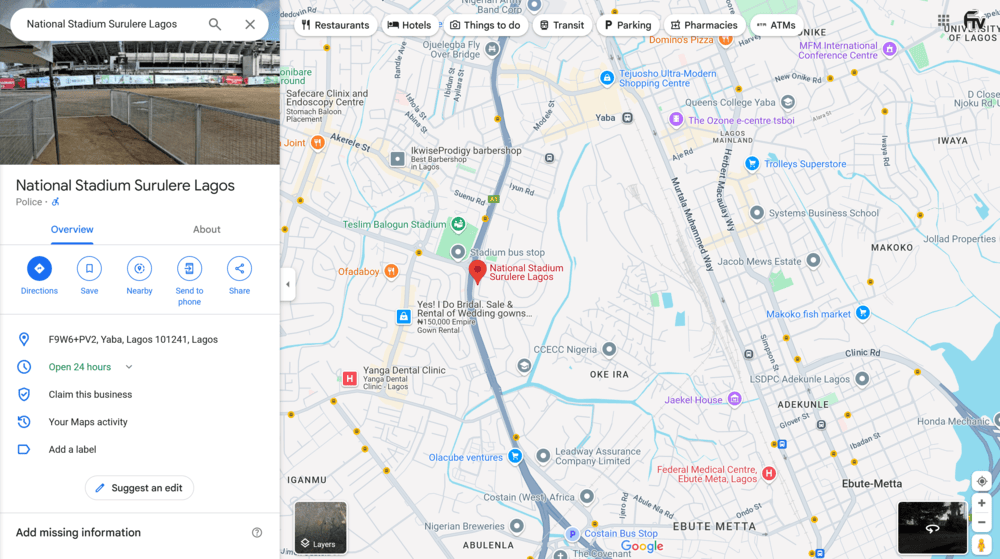
Task: Select the Transit chip
Action: (x=562, y=25)
